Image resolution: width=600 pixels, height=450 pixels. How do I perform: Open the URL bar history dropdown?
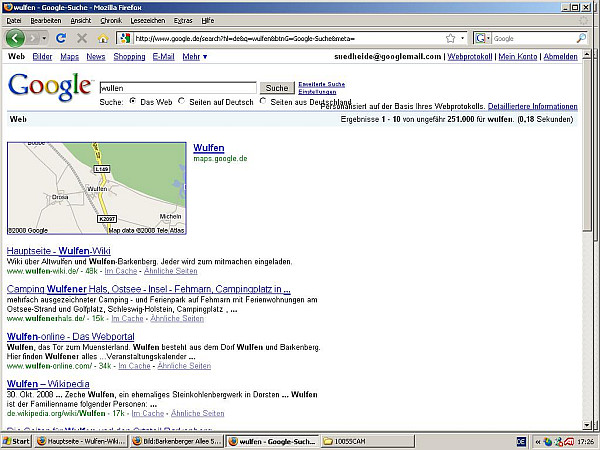tap(463, 38)
